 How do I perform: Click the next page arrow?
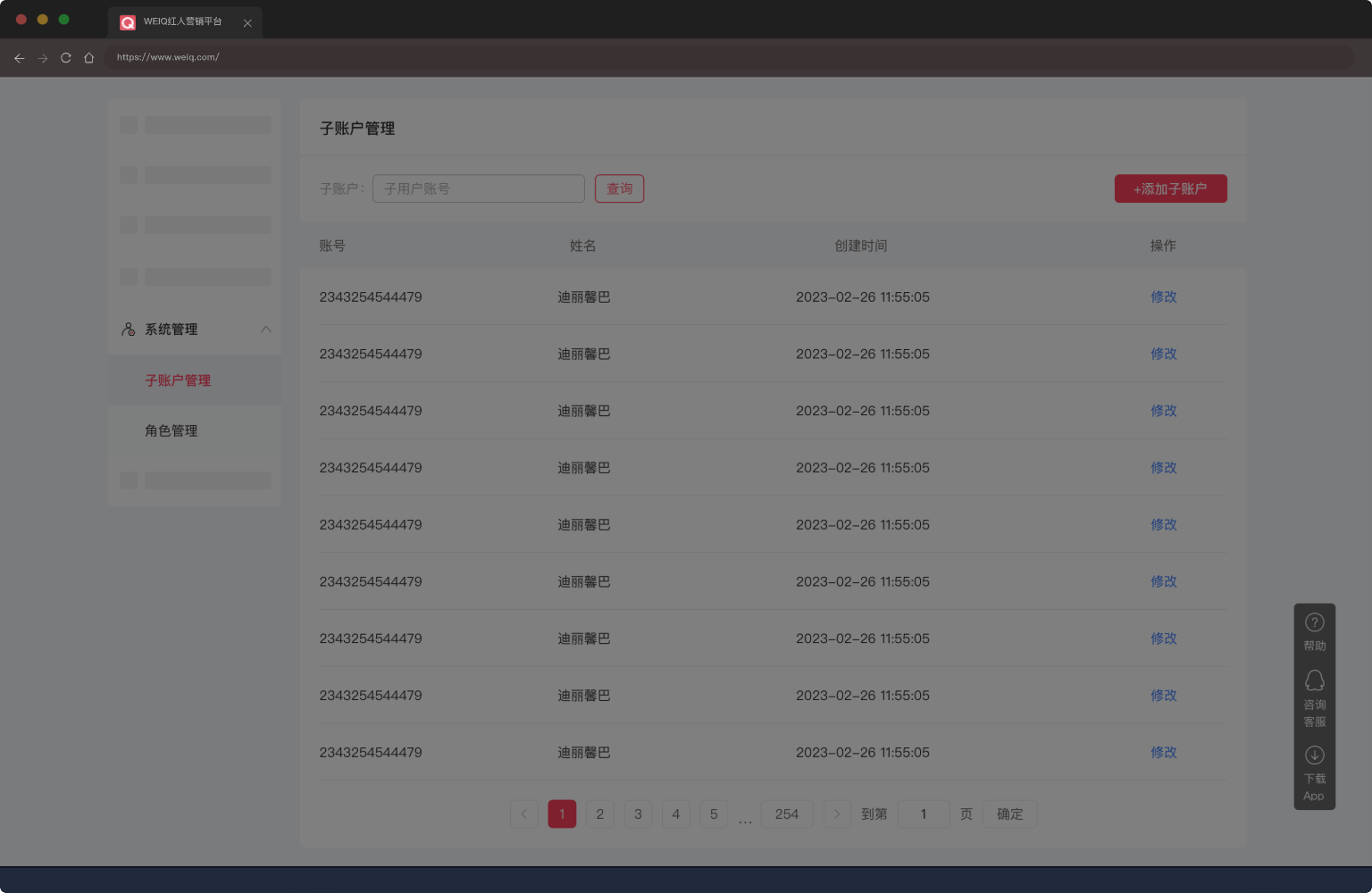(x=836, y=814)
